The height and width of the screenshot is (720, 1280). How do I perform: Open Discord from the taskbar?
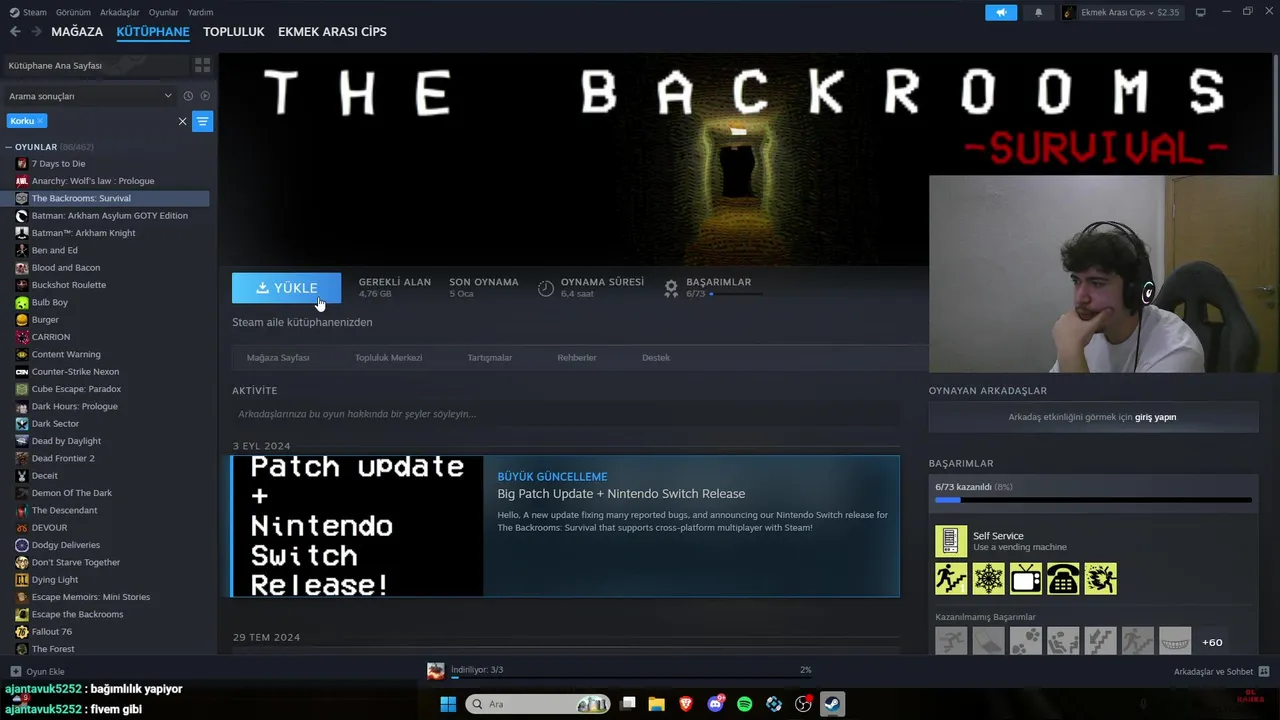point(715,704)
